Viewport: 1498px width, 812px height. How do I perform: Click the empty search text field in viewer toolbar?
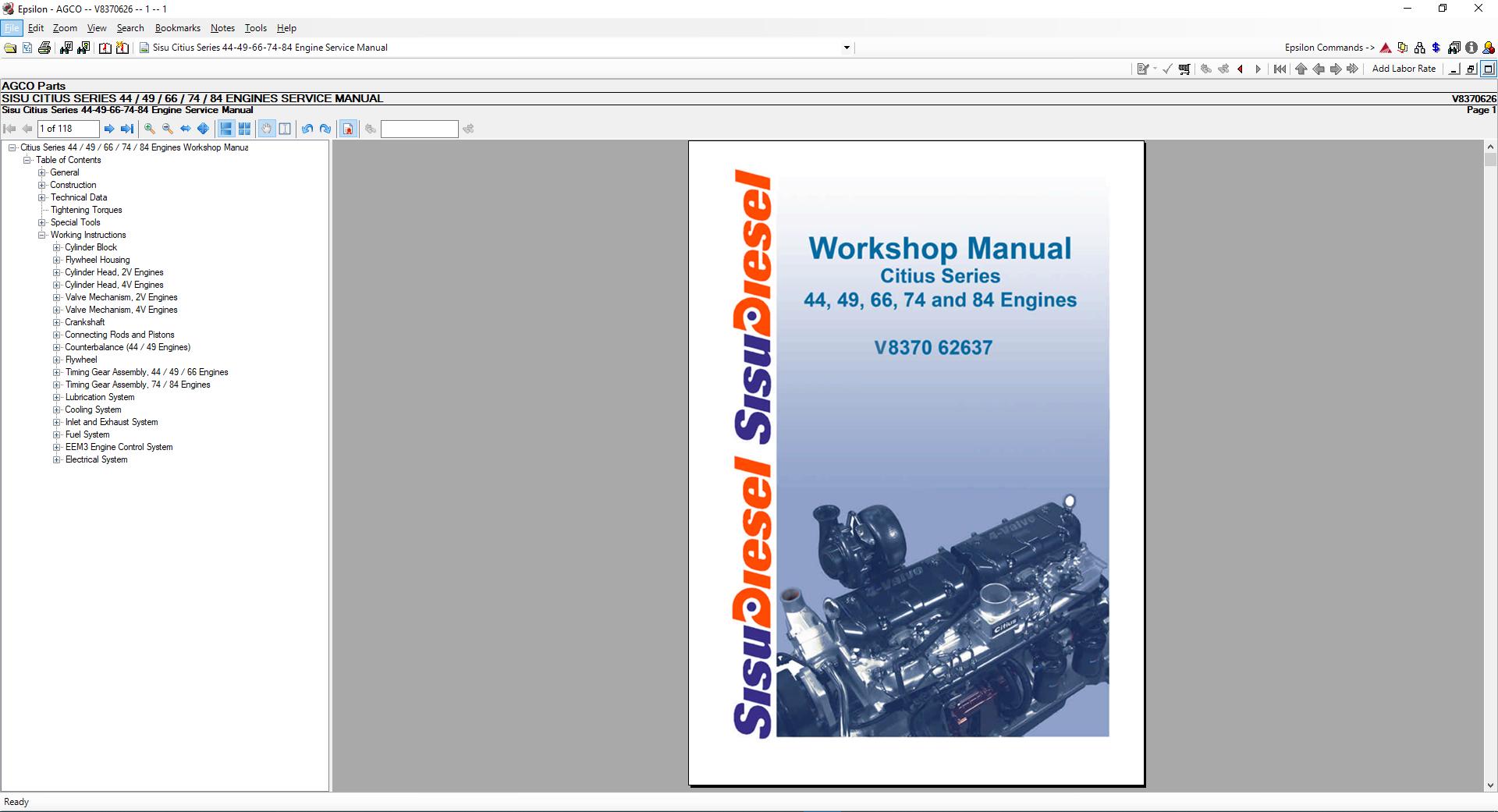419,129
